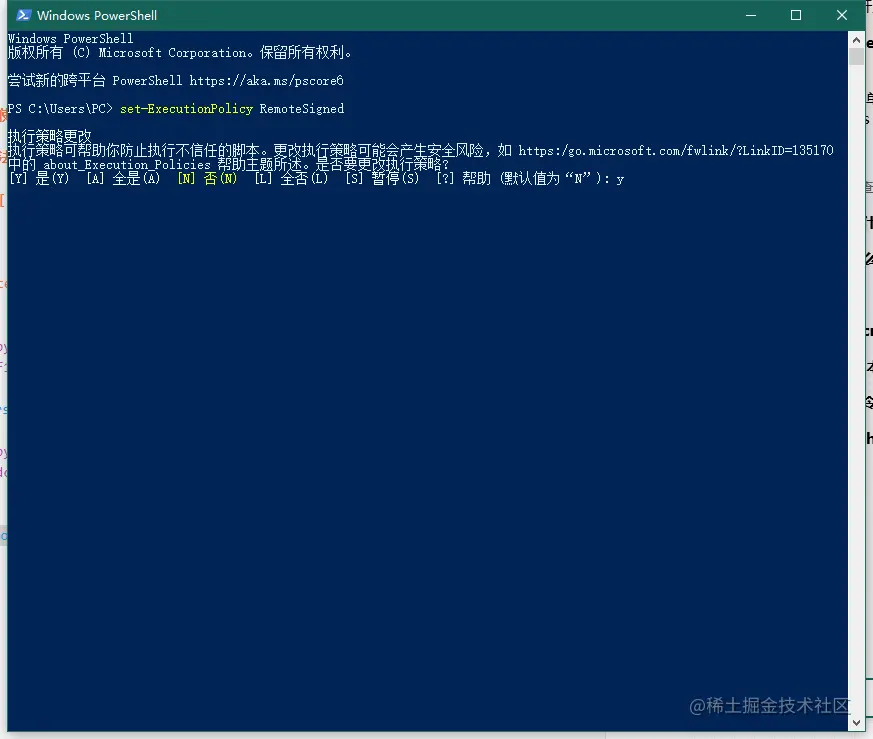Click the 'Windows PowerShell' title text
The height and width of the screenshot is (739, 873).
click(97, 16)
